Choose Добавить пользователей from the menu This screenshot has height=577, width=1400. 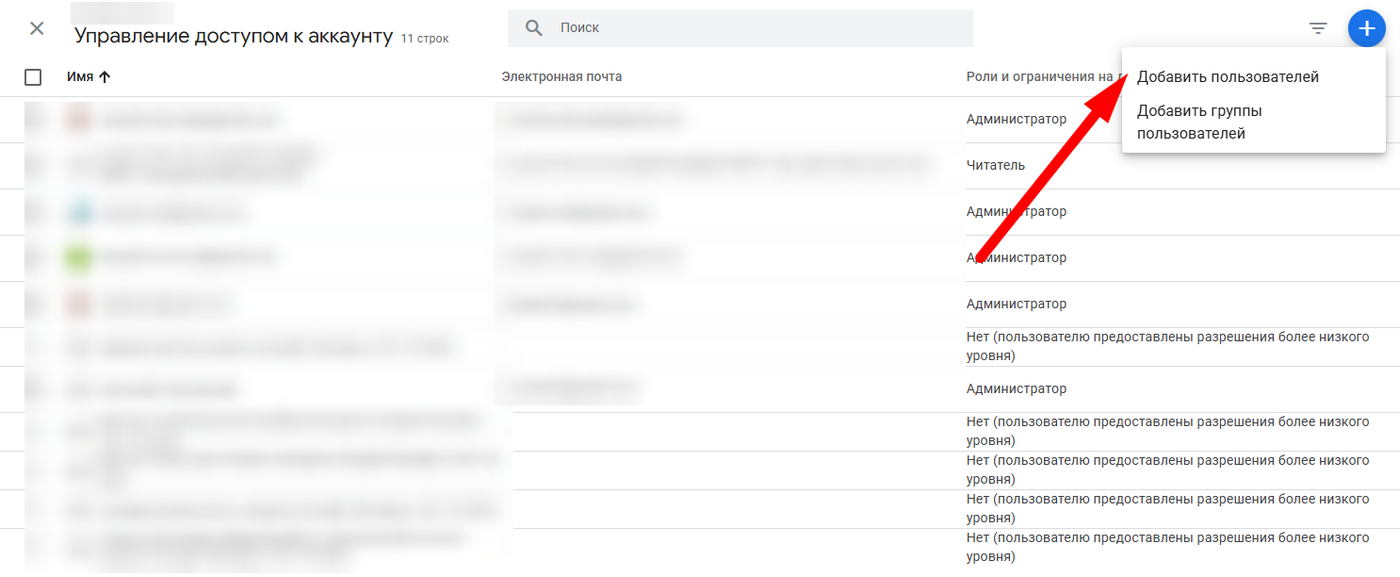point(1228,77)
